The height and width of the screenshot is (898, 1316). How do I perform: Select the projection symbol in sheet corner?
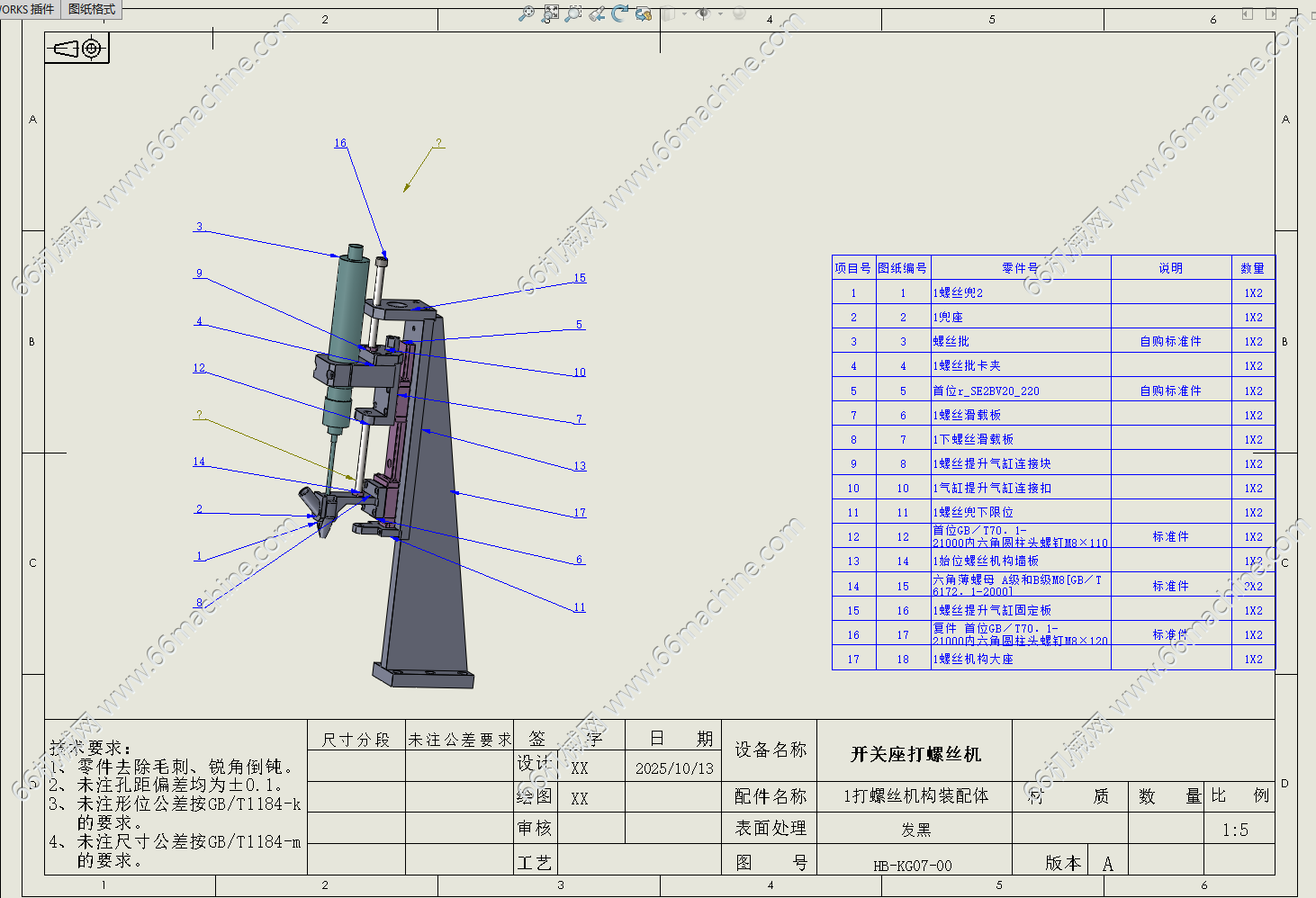pyautogui.click(x=77, y=49)
